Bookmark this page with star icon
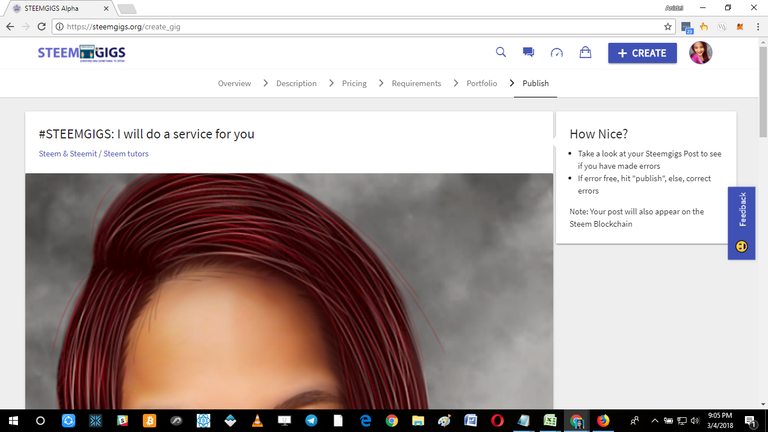 [668, 27]
